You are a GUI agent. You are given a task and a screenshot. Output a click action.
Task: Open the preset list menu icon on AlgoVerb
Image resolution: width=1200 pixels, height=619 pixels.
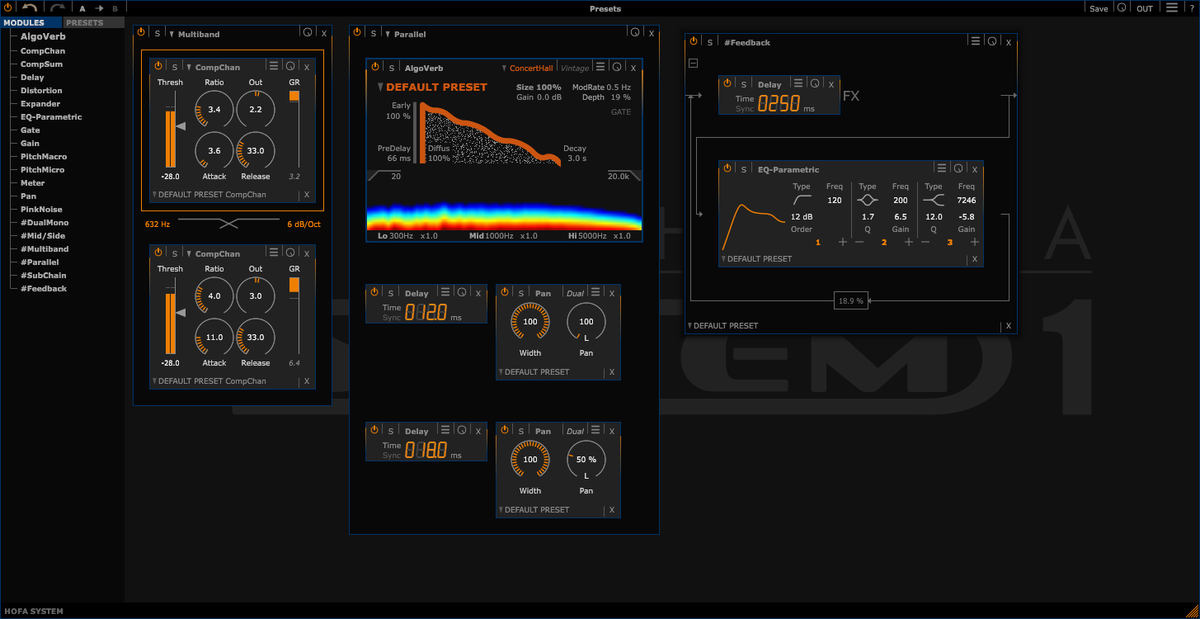(600, 67)
